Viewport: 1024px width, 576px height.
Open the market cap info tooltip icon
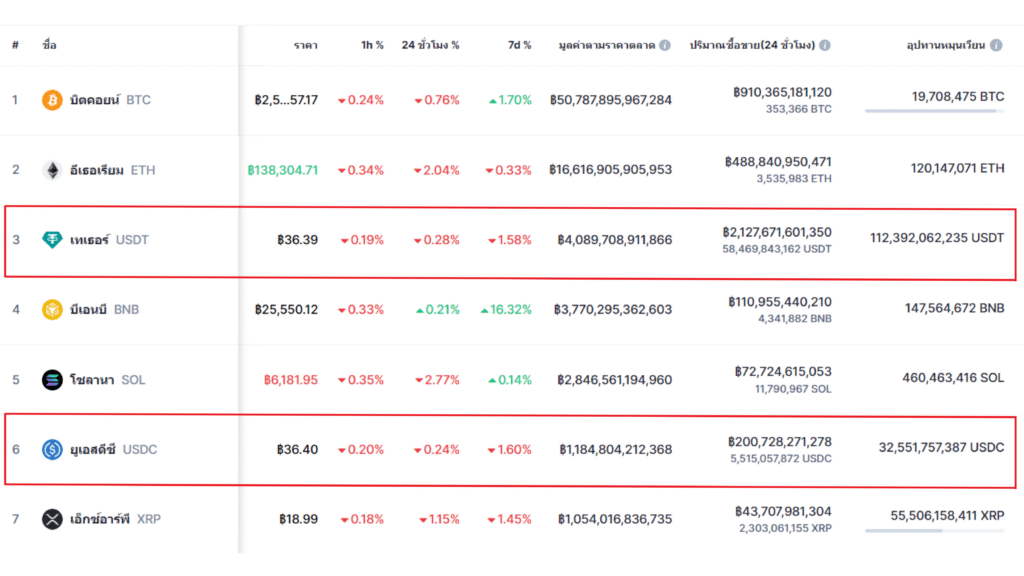[664, 44]
